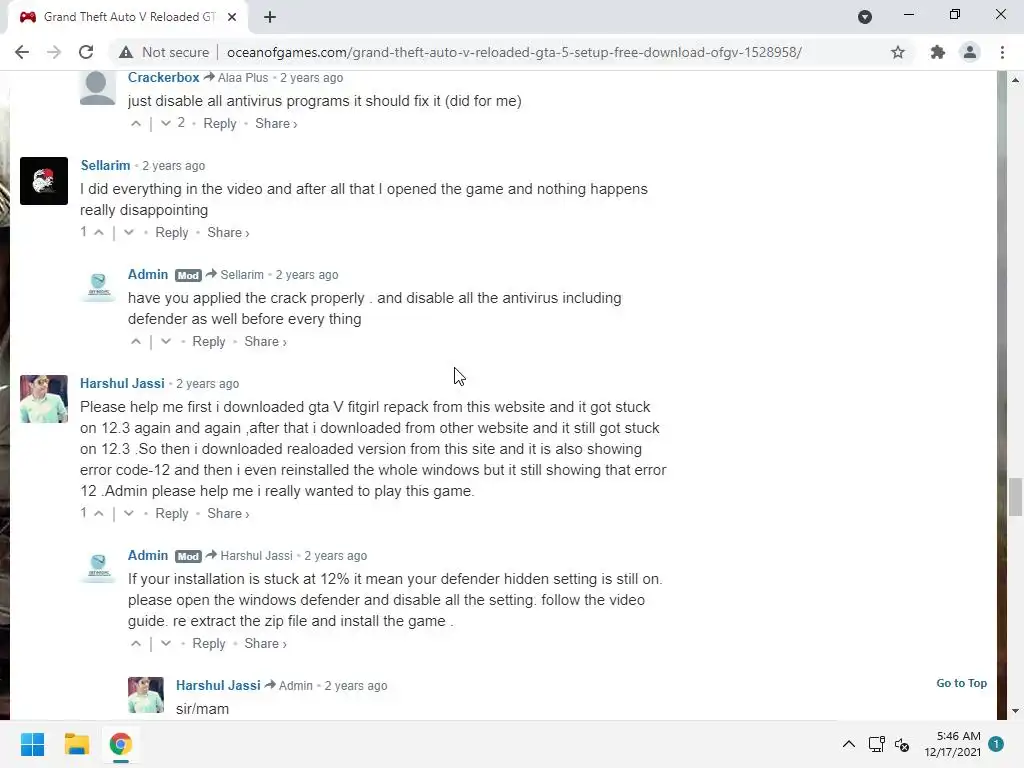This screenshot has width=1024, height=768.
Task: Go back using the back arrow
Action: [x=22, y=52]
